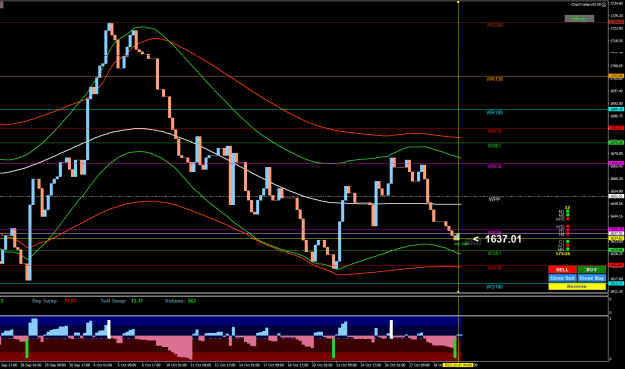
Task: Click the green BUY button
Action: pos(592,270)
